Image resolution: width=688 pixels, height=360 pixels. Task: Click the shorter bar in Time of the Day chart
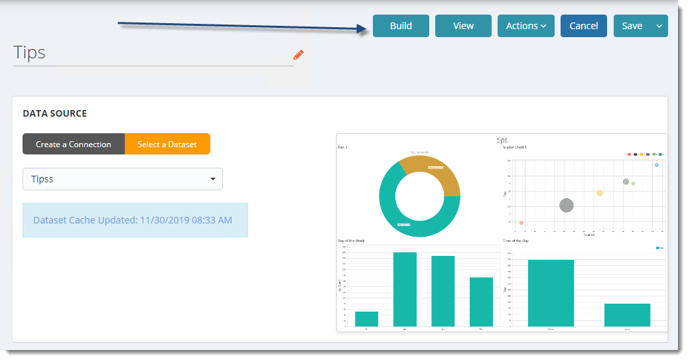[627, 315]
